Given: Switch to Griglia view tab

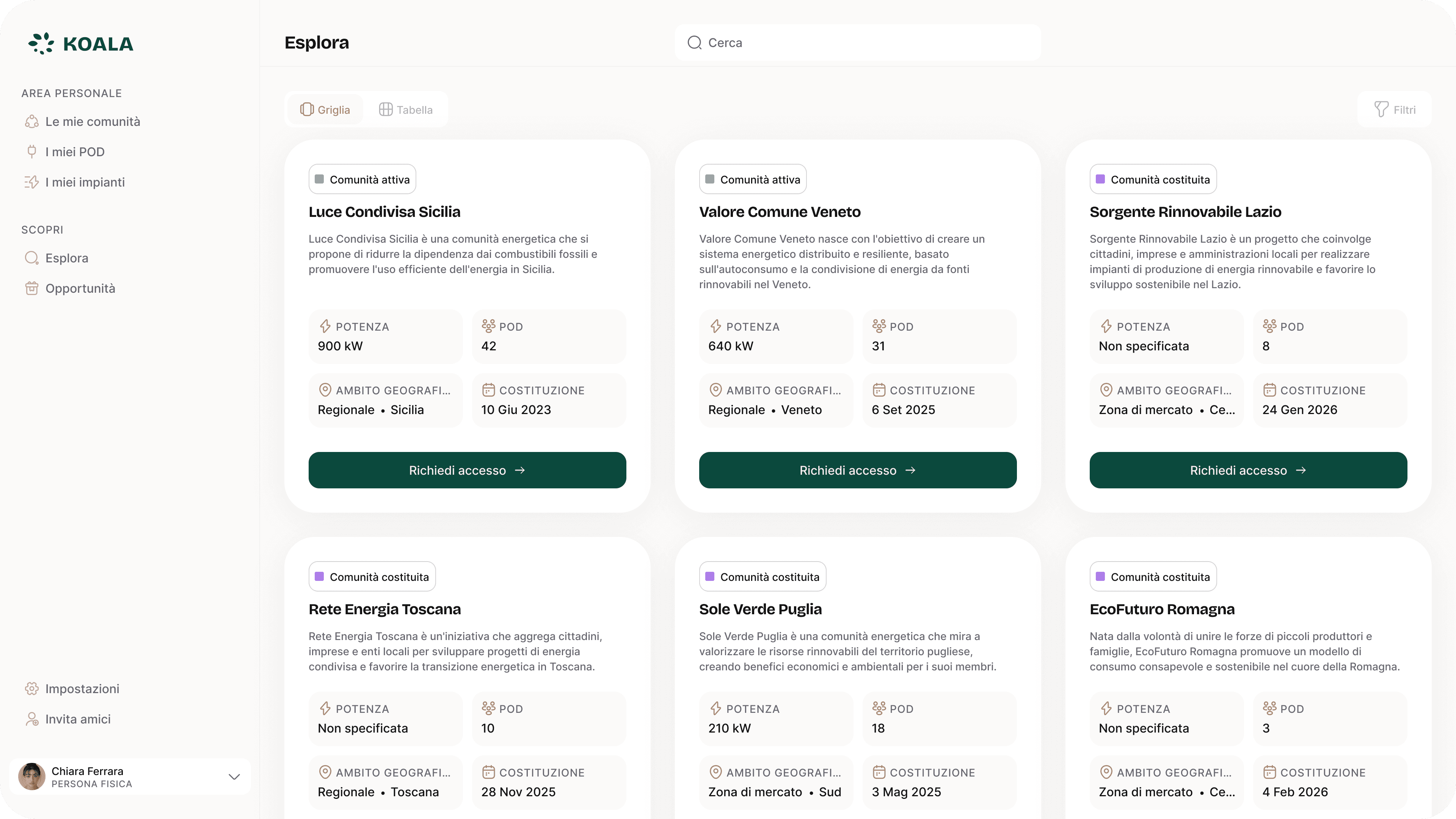Looking at the screenshot, I should pos(325,110).
